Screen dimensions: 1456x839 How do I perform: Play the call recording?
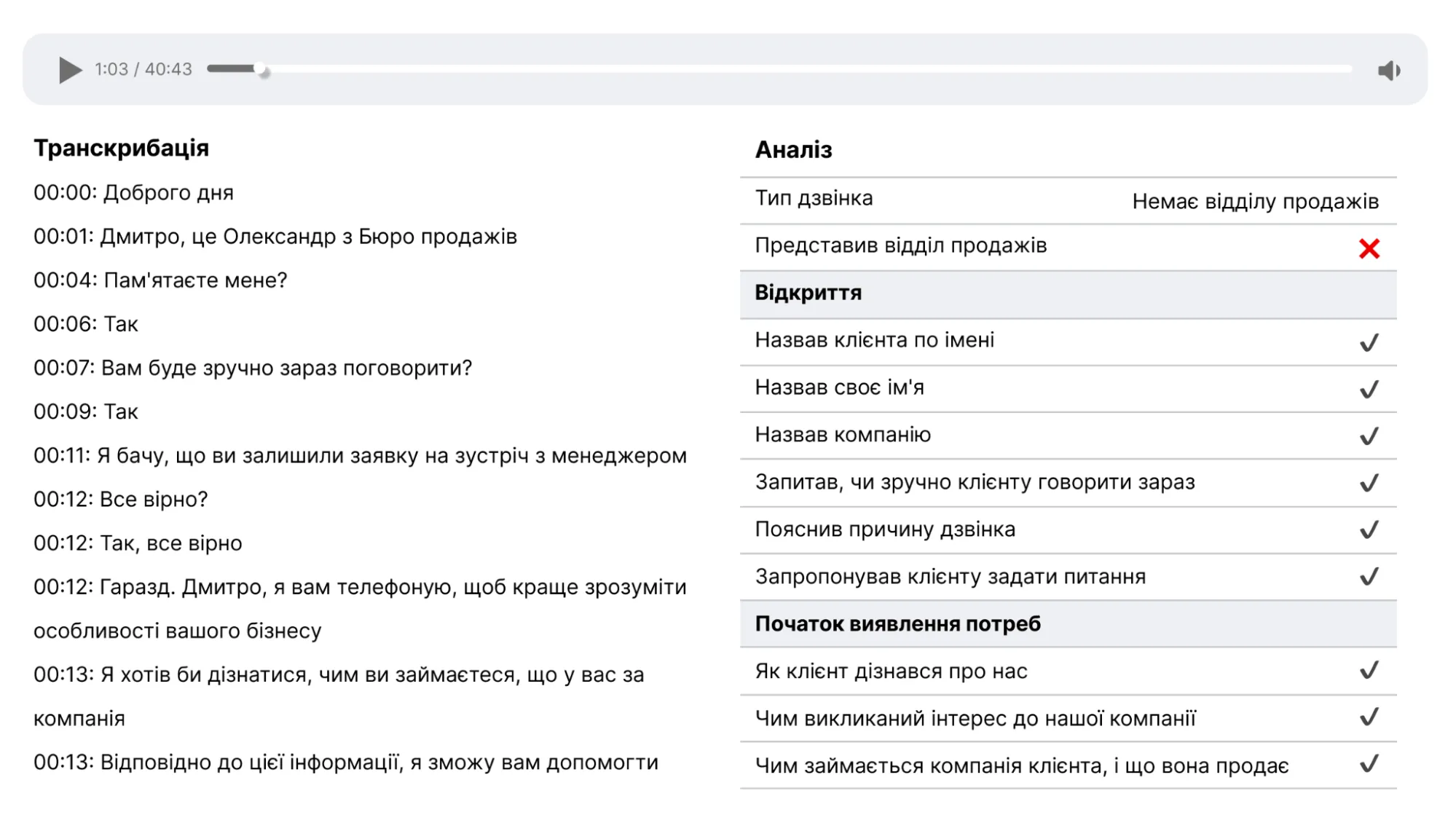pos(70,70)
